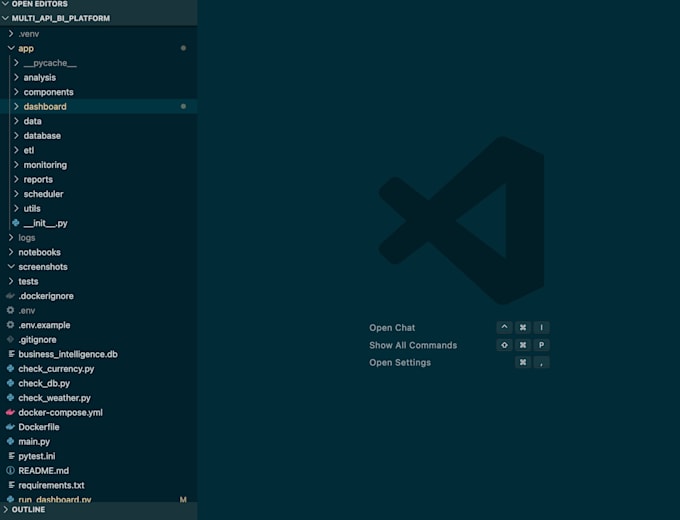Click the file icon of requirements.txt
Viewport: 680px width, 520px height.
[11, 485]
